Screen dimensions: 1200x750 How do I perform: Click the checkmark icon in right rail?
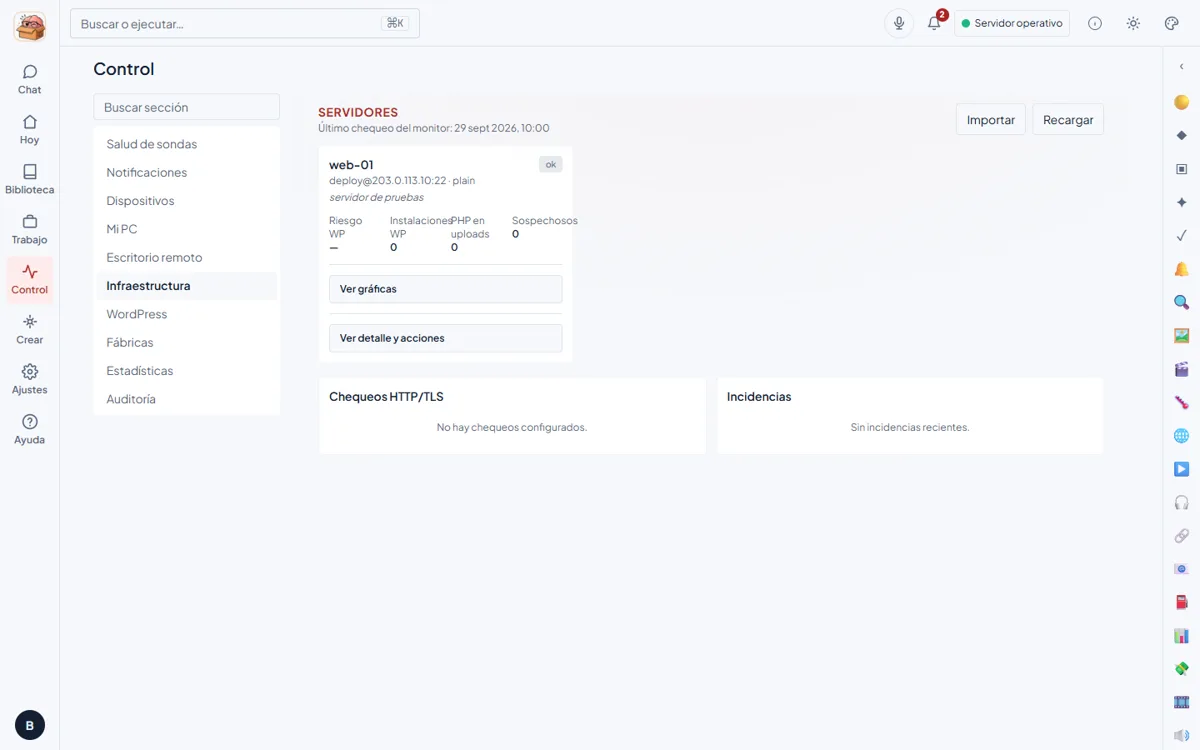(1181, 235)
